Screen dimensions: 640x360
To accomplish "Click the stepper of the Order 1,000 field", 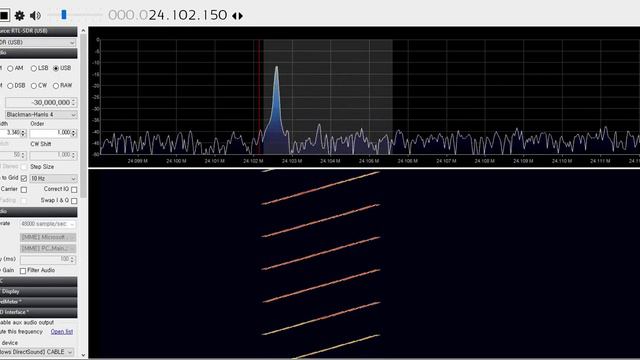I will [x=74, y=133].
